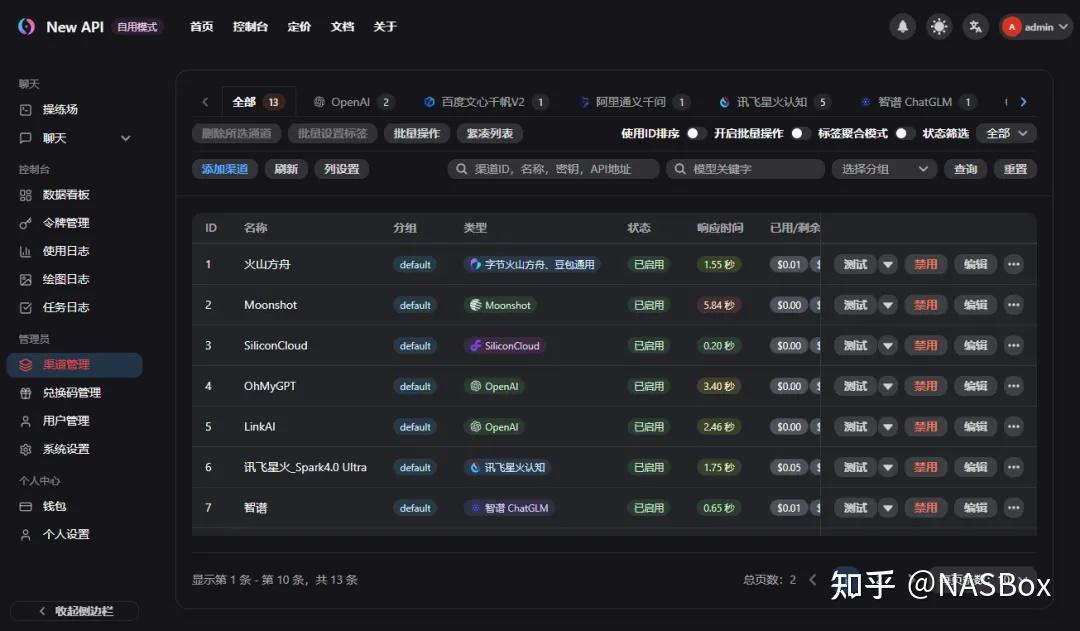Open more options for OhMyGPT row
1080x631 pixels.
(1013, 386)
